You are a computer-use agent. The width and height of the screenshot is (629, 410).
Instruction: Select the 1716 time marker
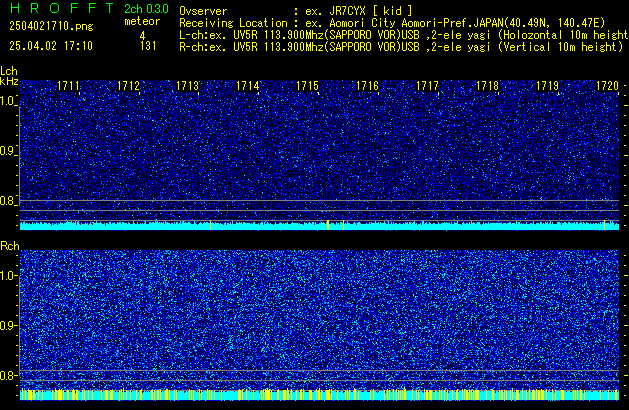[367, 86]
